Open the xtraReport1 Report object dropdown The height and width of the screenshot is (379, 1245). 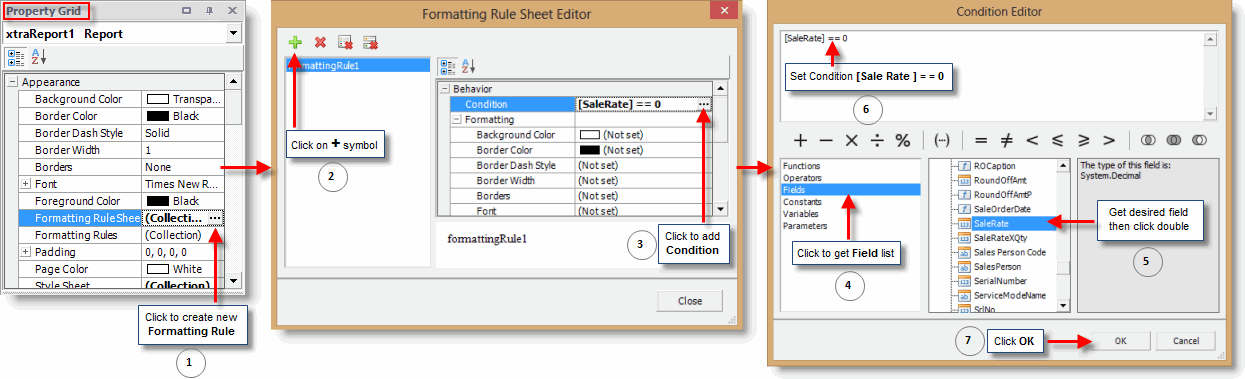(x=234, y=33)
